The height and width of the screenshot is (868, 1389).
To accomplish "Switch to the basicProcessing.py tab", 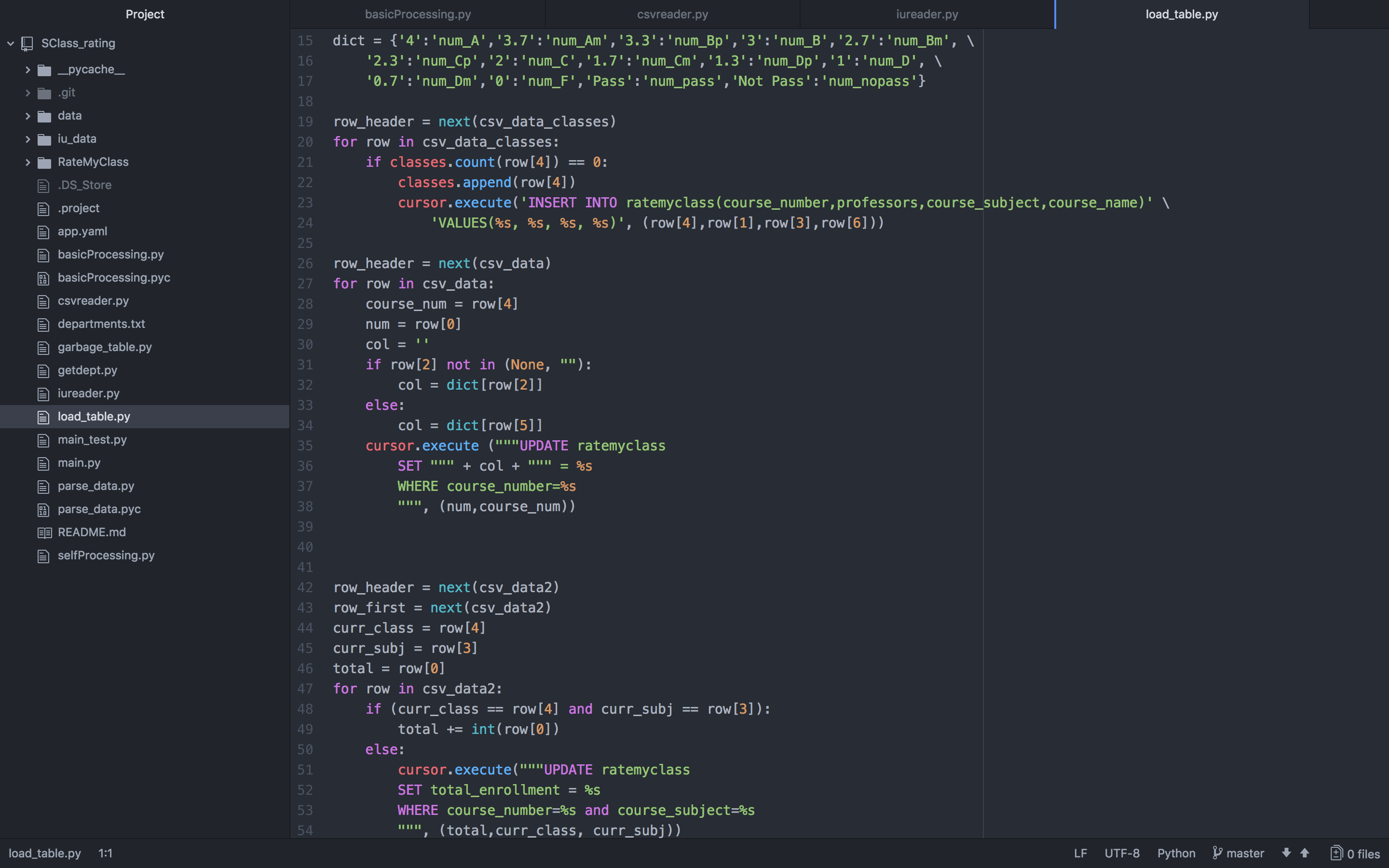I will [418, 14].
